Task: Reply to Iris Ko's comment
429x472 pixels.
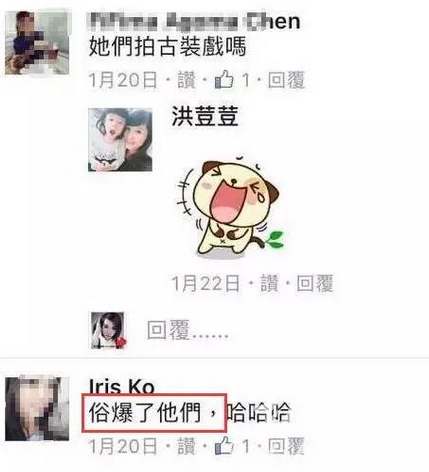Action: (x=286, y=446)
